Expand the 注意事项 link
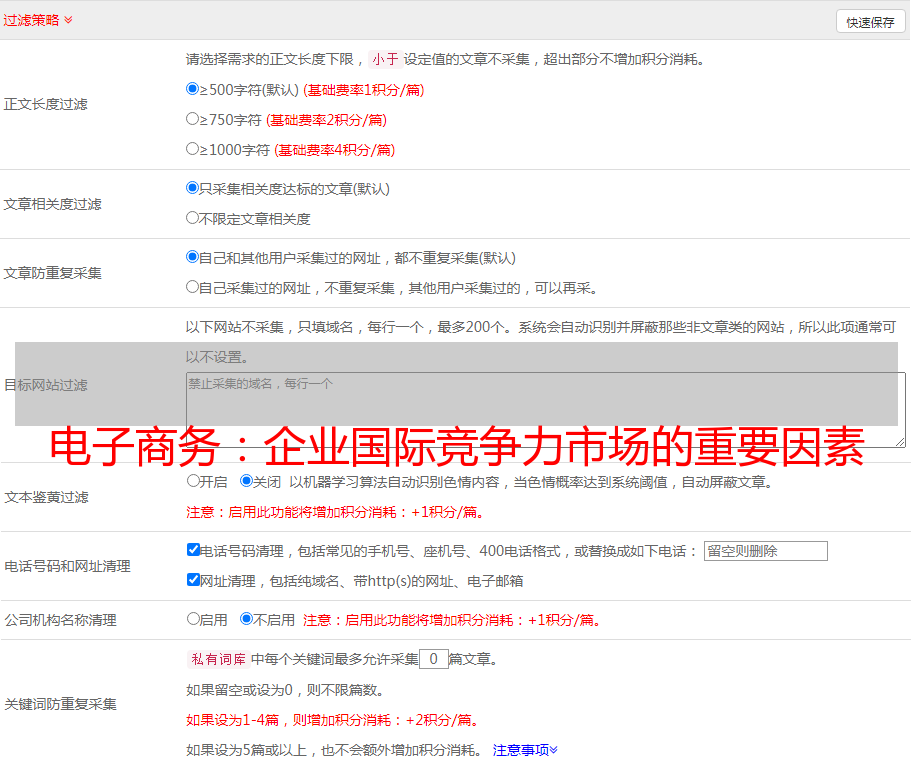The image size is (912, 768). coord(524,749)
